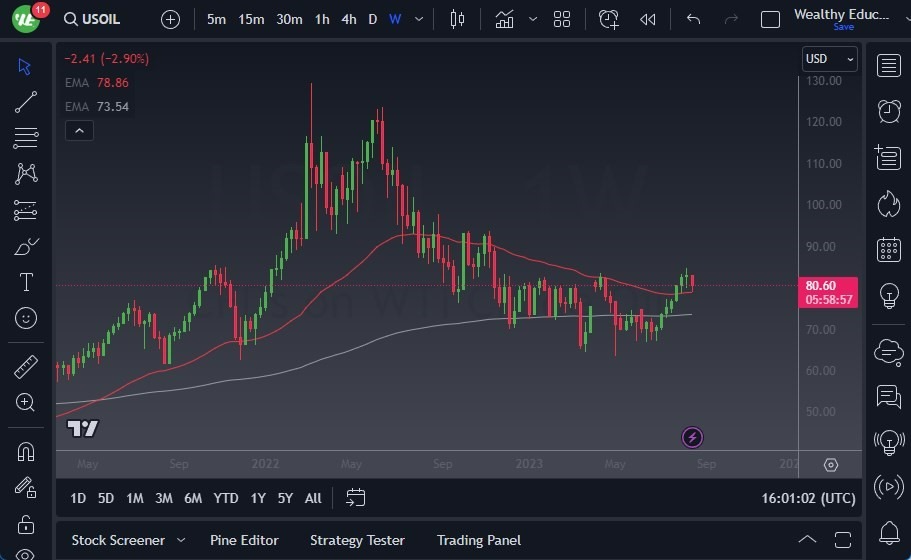Select the XABCD pattern tool

pyautogui.click(x=26, y=174)
